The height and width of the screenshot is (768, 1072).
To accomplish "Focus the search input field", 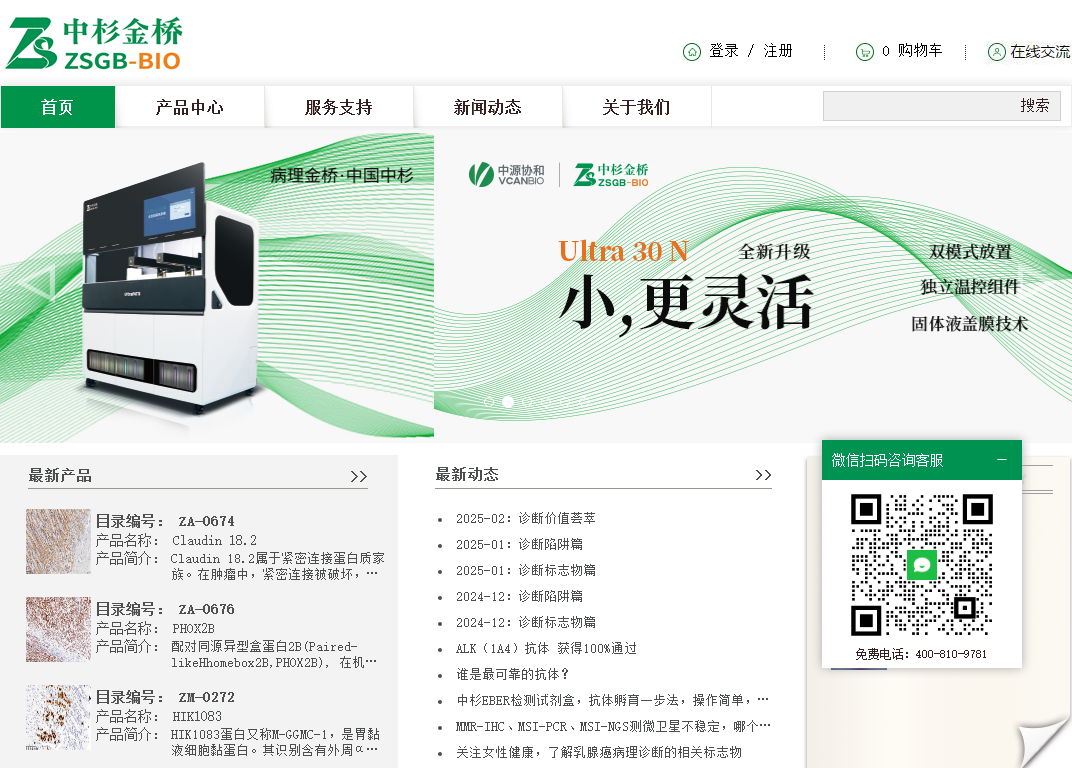I will (920, 106).
